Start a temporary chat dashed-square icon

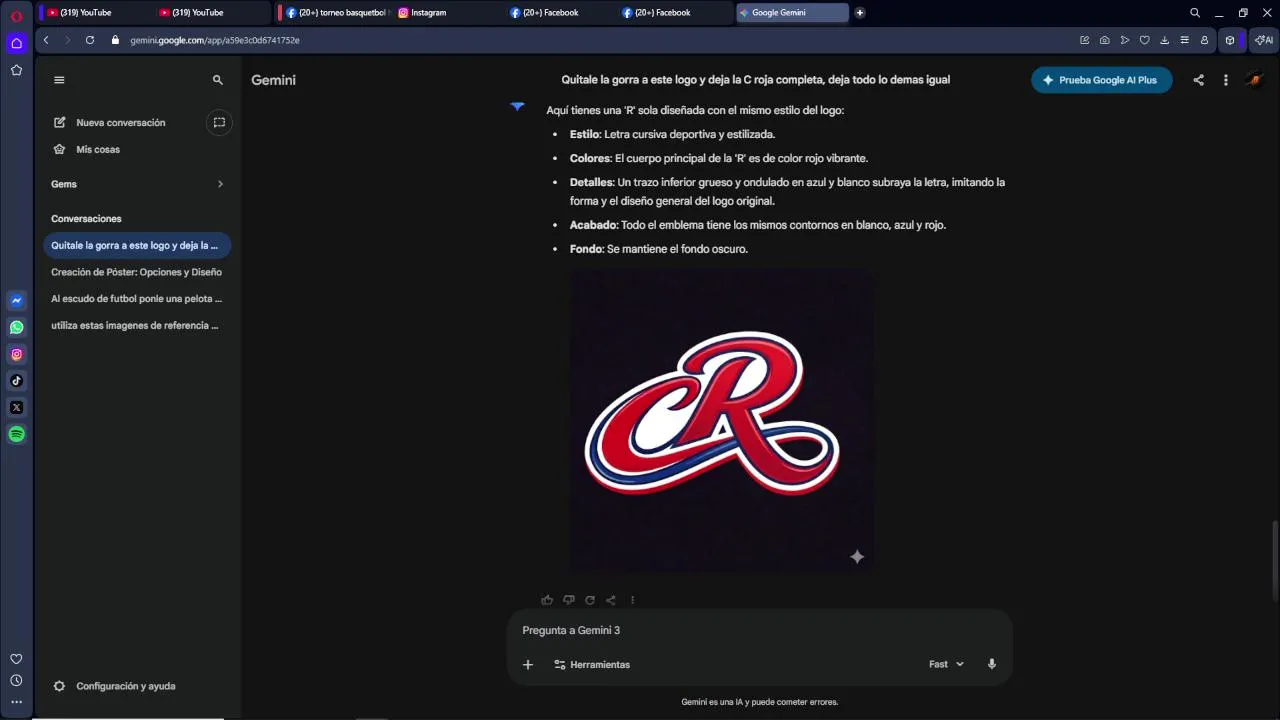point(219,122)
